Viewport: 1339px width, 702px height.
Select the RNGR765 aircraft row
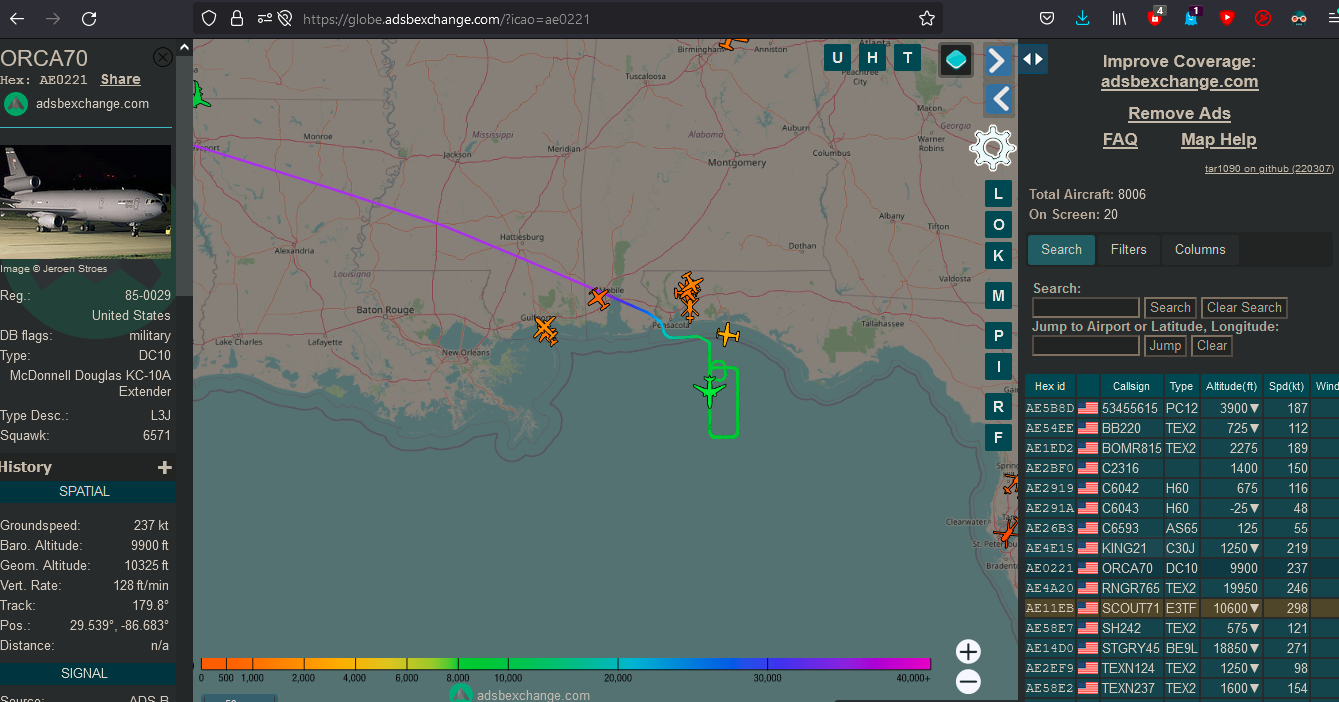(1182, 588)
